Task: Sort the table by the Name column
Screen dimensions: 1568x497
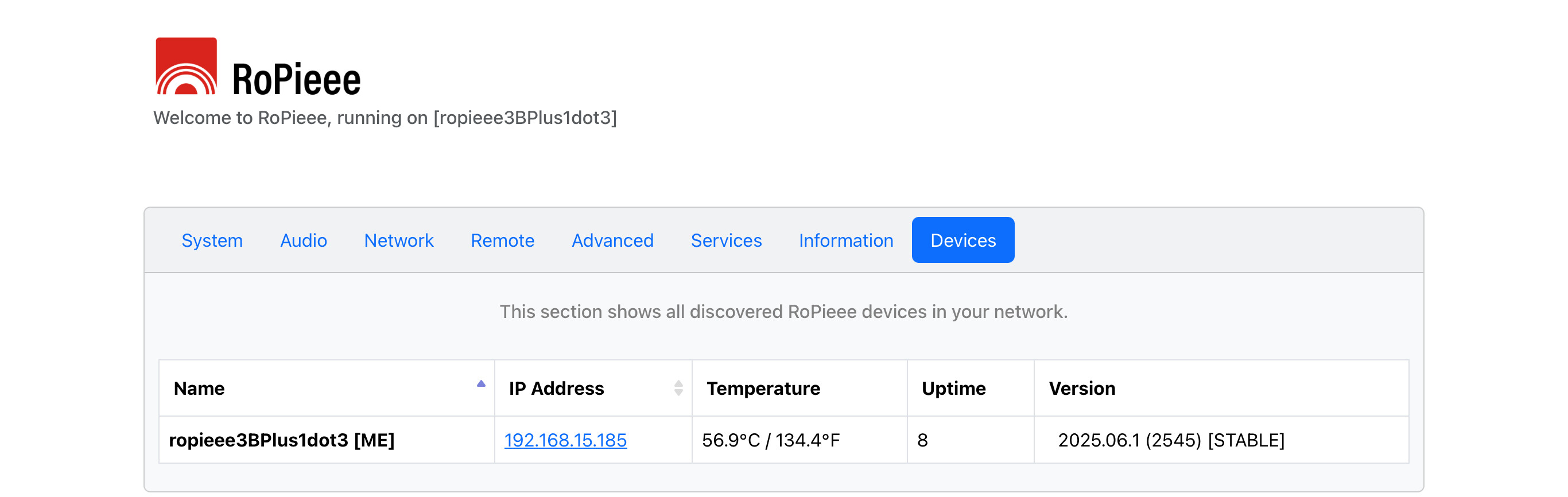Action: 327,388
